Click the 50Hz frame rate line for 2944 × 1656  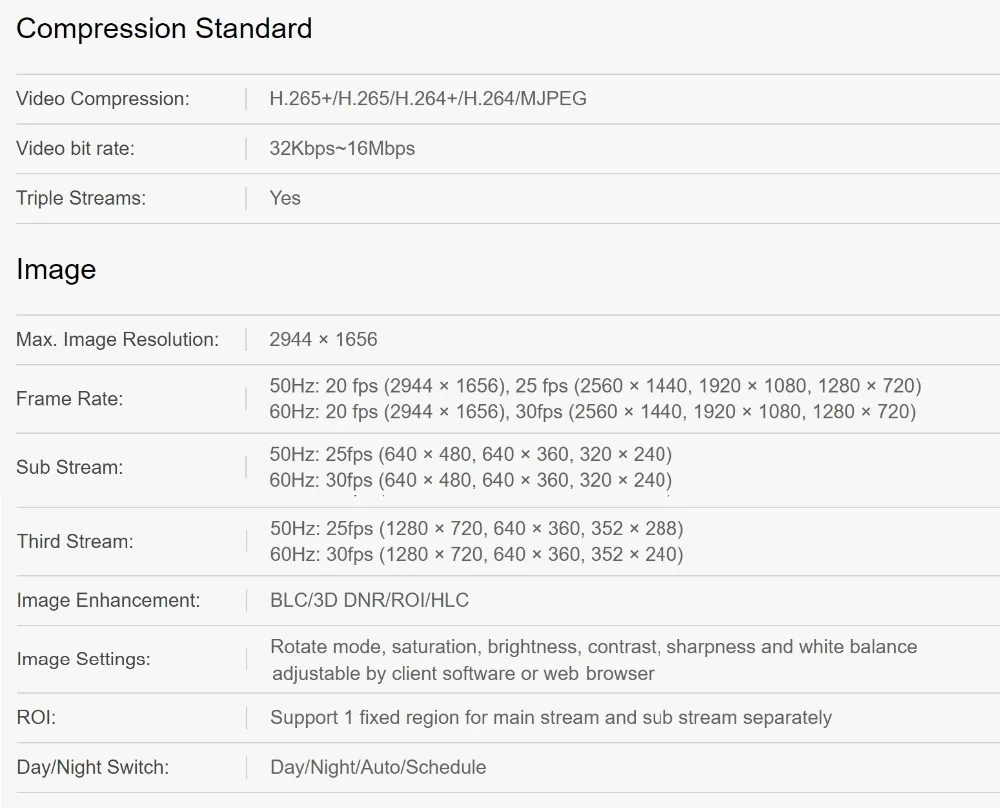pyautogui.click(x=595, y=386)
